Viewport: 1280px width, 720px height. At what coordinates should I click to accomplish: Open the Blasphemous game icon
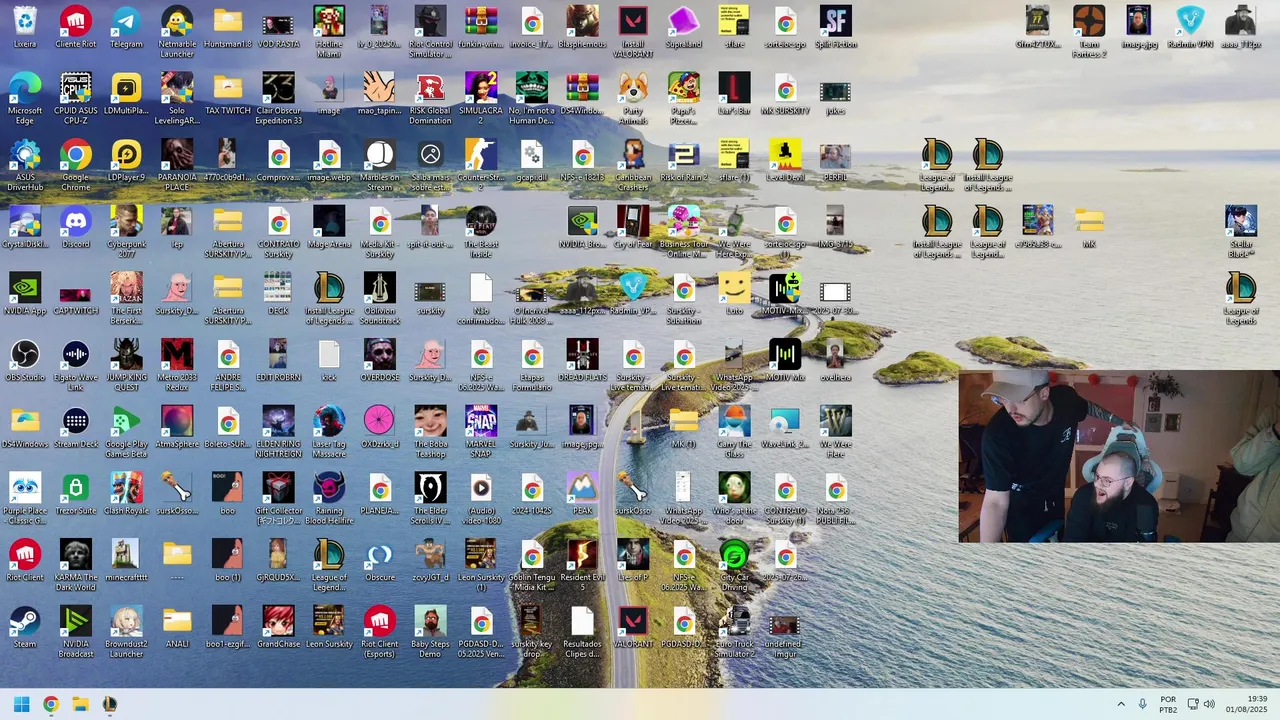(x=582, y=28)
